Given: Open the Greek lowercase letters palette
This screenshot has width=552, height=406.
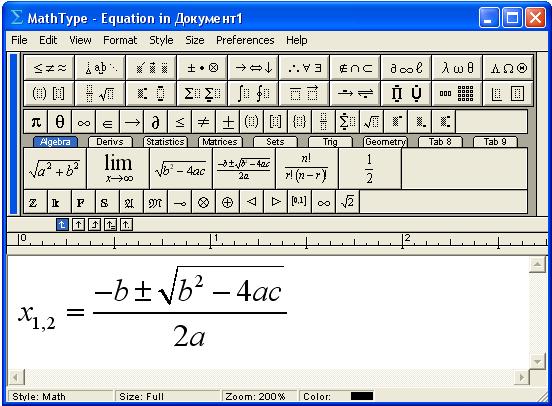Looking at the screenshot, I should 457,68.
